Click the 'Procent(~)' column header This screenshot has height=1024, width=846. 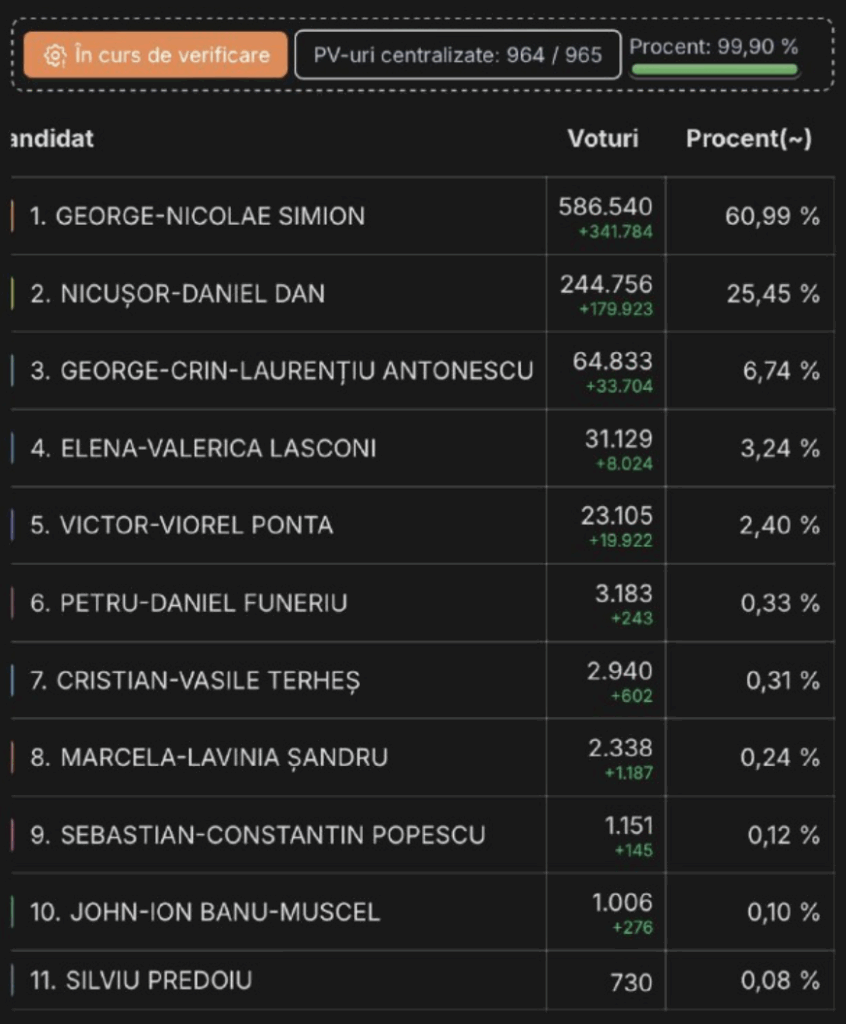coord(748,139)
